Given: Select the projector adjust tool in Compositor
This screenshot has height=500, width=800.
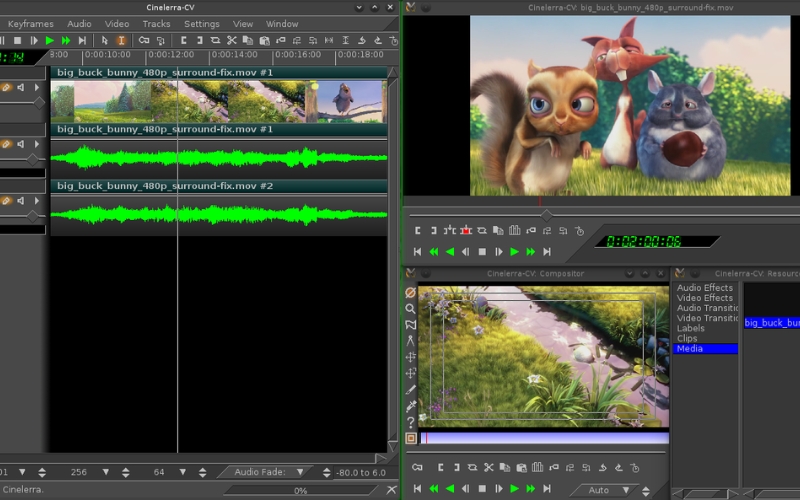Looking at the screenshot, I should point(410,373).
